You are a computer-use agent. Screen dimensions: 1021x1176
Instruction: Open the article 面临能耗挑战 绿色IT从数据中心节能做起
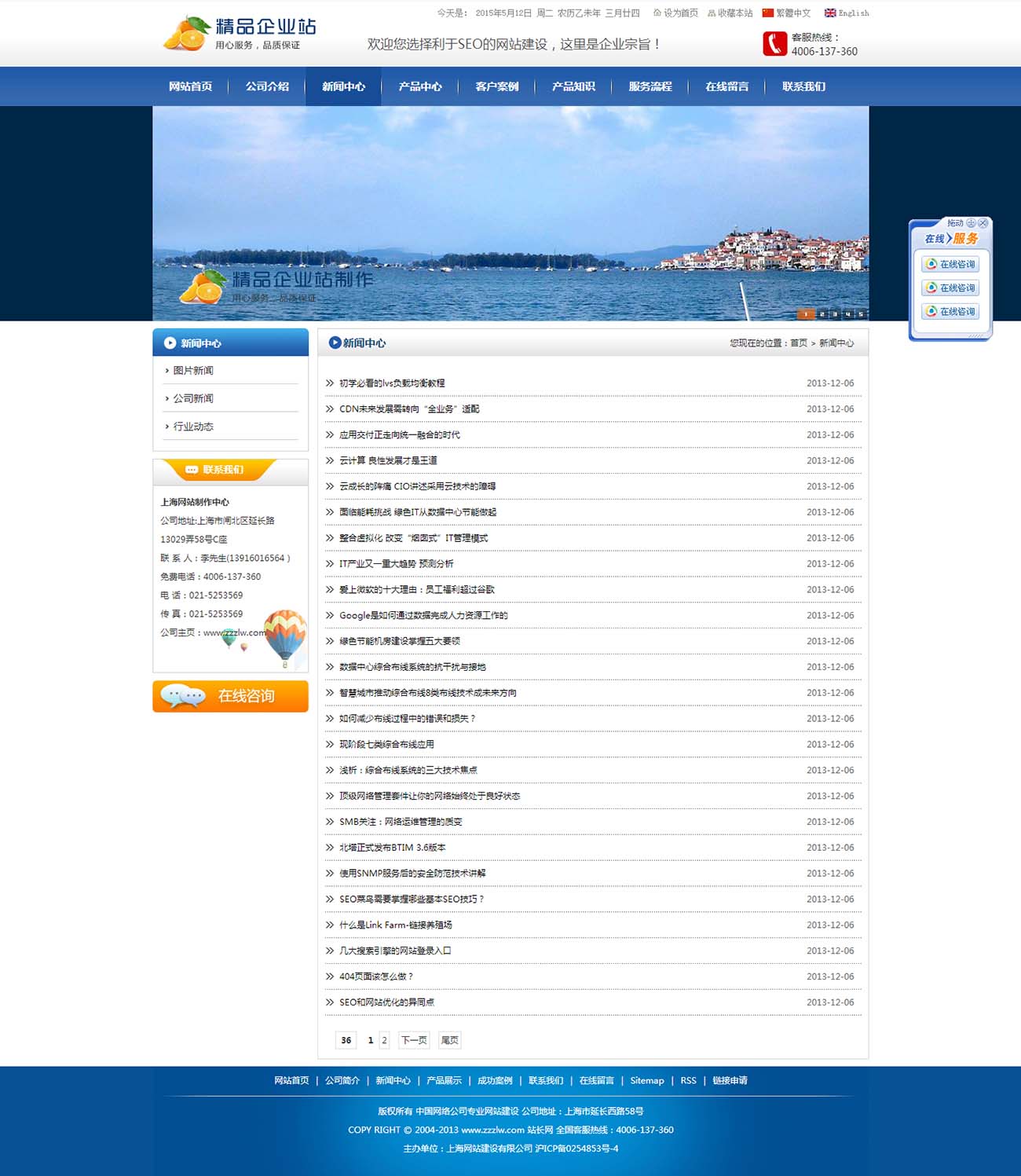[x=418, y=512]
